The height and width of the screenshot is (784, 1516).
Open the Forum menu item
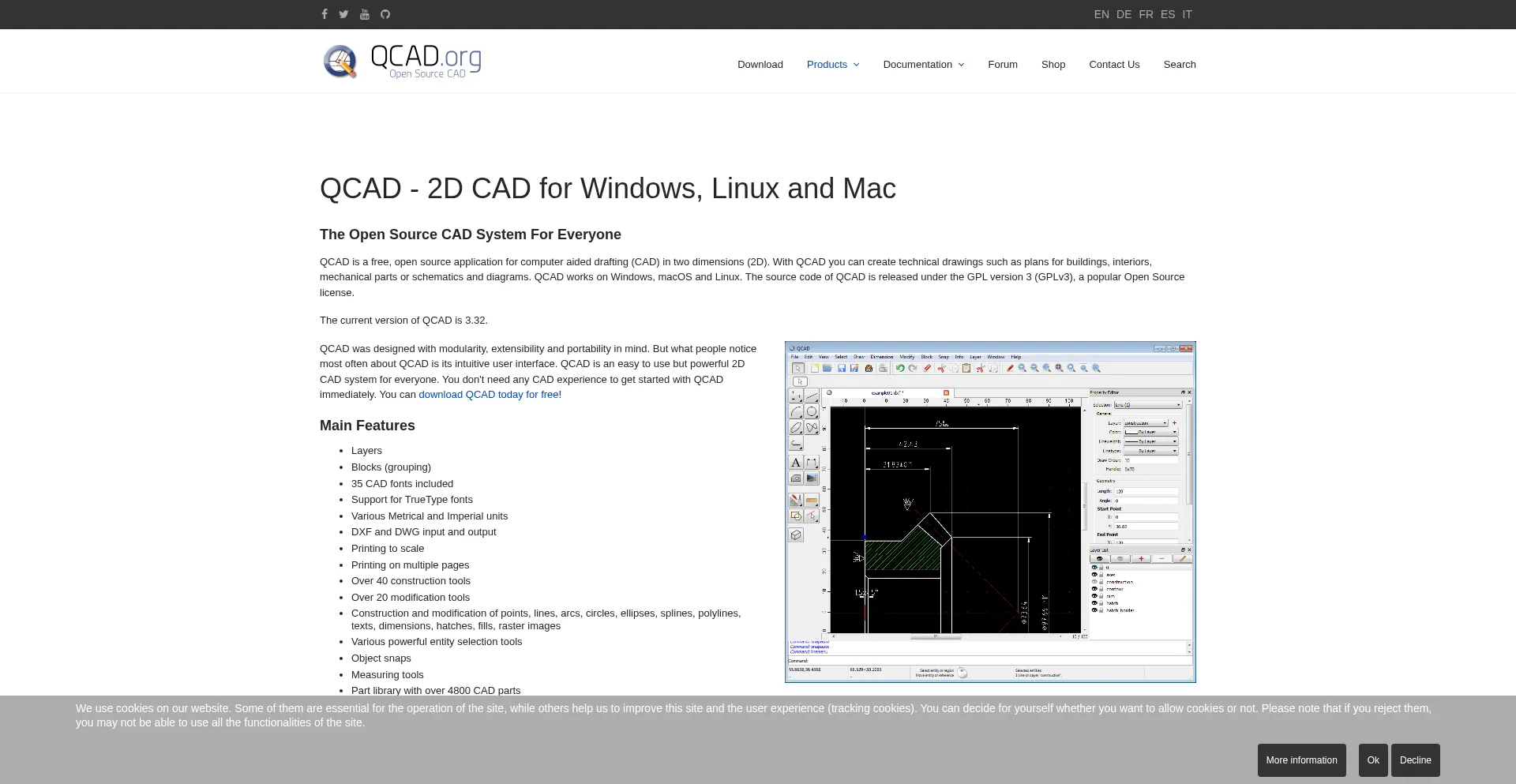point(1003,65)
